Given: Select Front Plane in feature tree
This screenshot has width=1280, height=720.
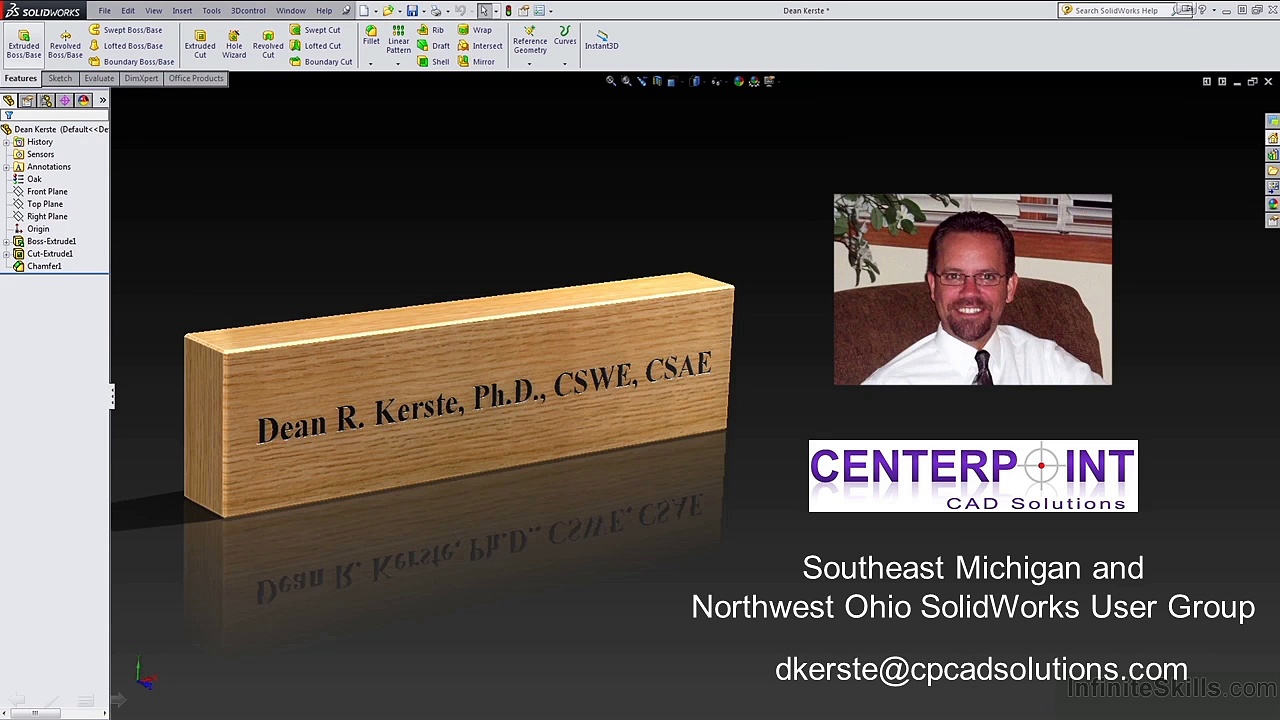Looking at the screenshot, I should [41, 192].
